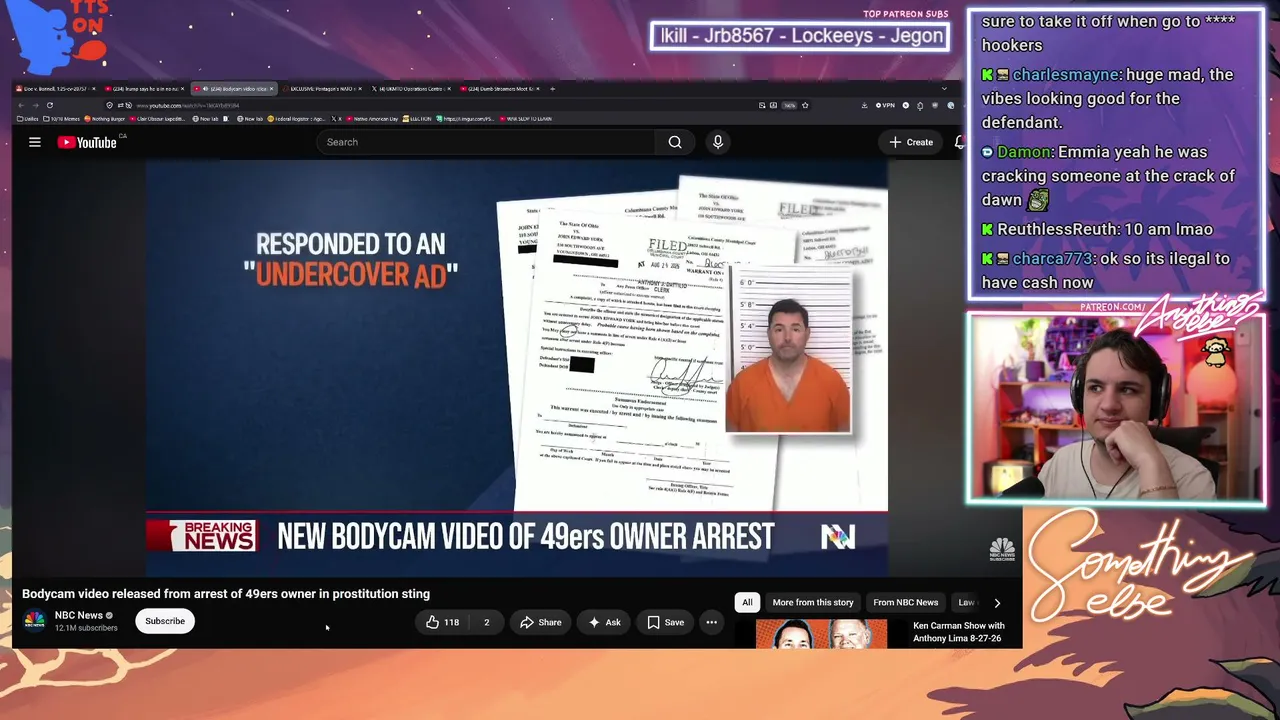This screenshot has height=720, width=1280.
Task: Start voice search with the microphone
Action: pos(718,142)
